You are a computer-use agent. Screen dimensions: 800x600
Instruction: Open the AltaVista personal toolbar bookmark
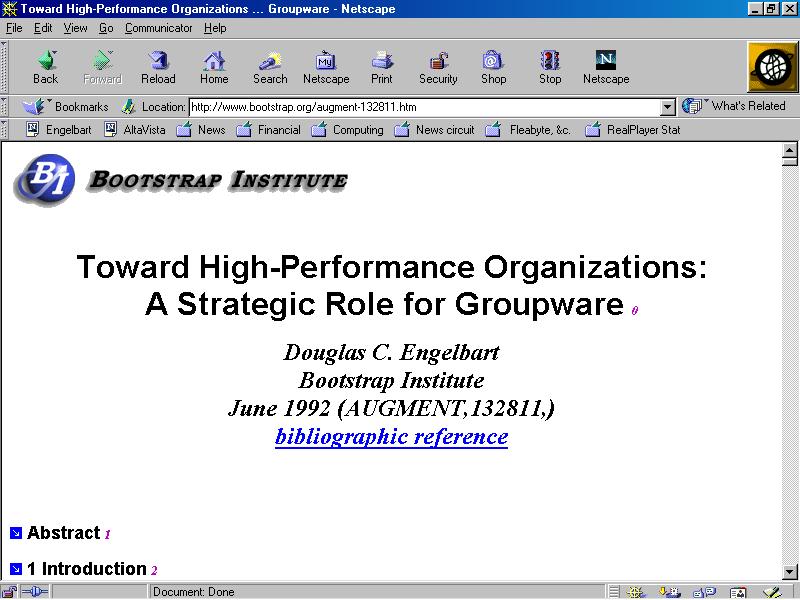tap(135, 130)
